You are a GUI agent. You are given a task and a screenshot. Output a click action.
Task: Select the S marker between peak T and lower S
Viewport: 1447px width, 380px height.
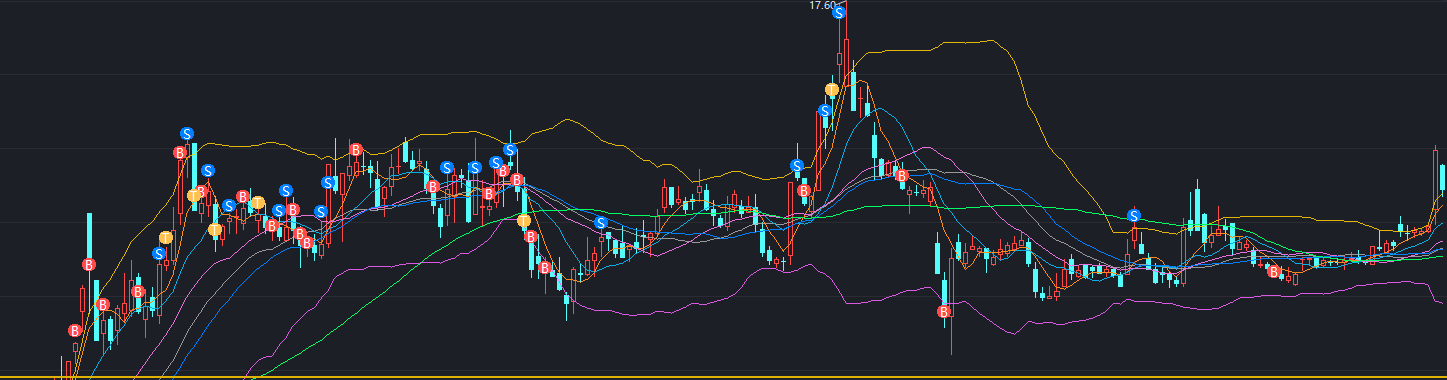click(x=825, y=111)
